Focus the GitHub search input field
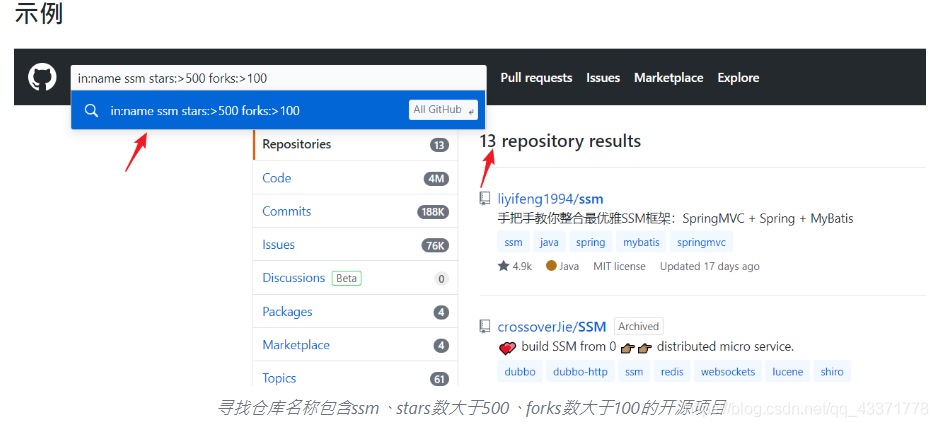 (x=279, y=78)
